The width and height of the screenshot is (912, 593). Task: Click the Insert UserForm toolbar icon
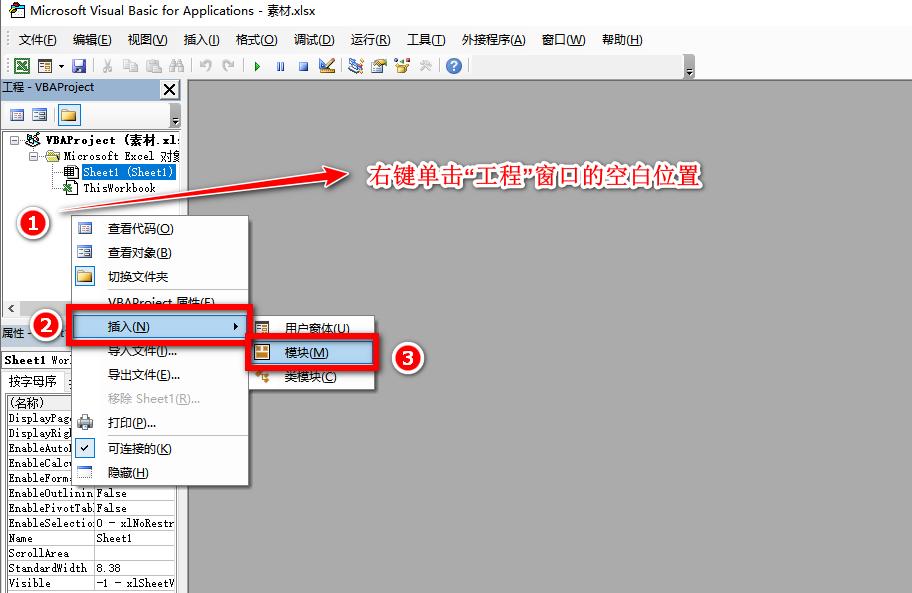[45, 66]
